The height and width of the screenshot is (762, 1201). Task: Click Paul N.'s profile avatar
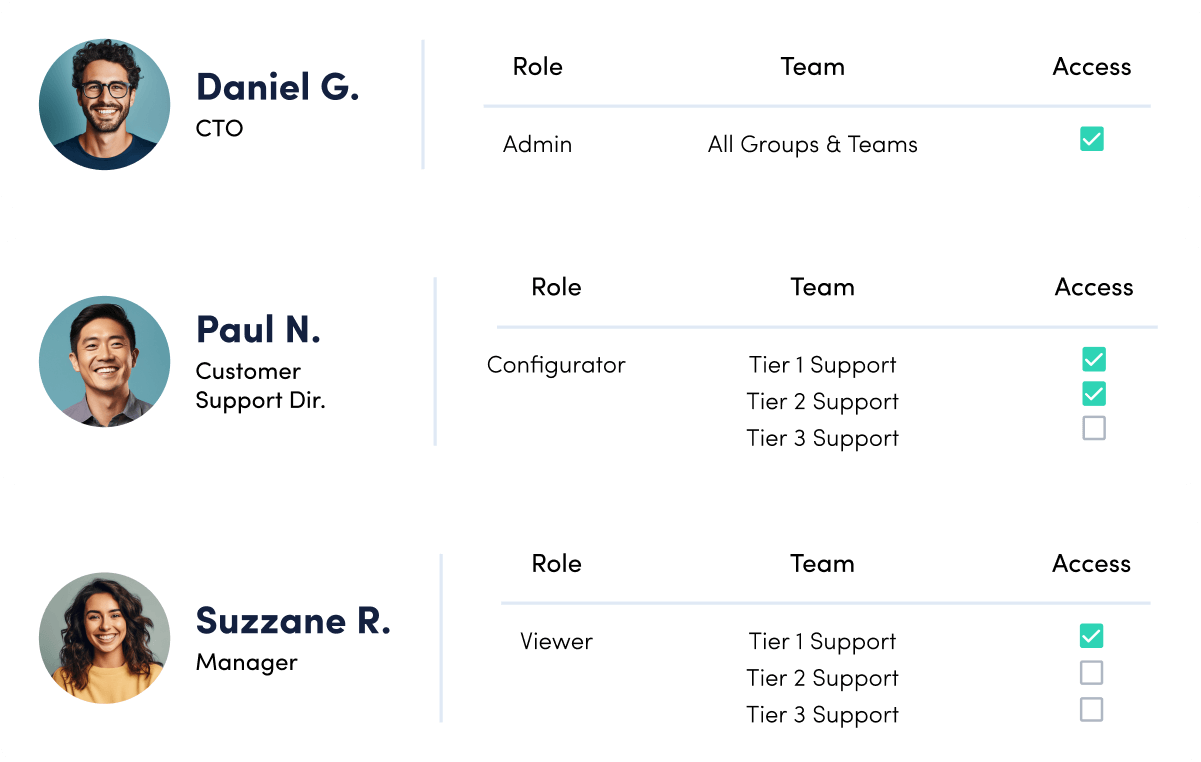click(104, 361)
